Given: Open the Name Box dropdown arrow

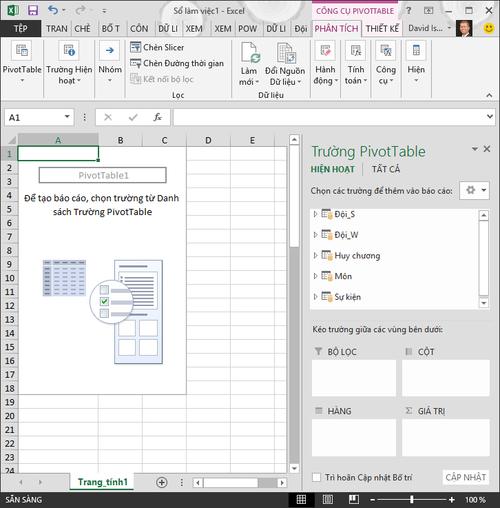Looking at the screenshot, I should click(67, 117).
